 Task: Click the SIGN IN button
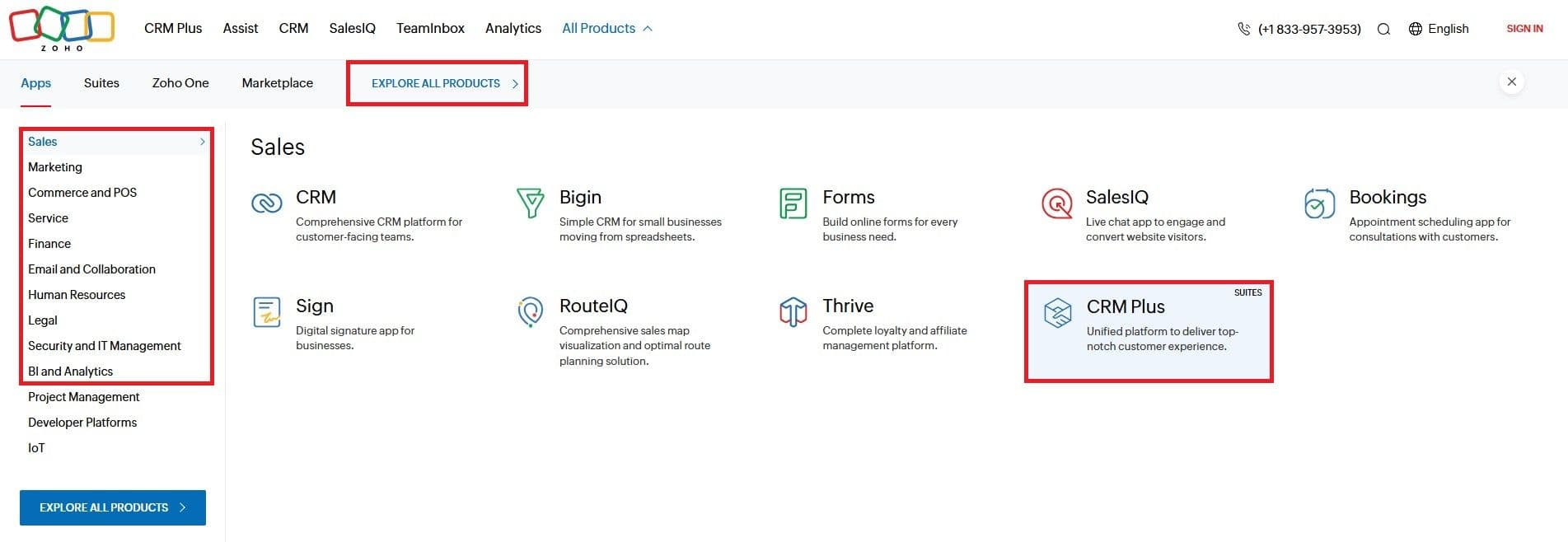pos(1524,28)
